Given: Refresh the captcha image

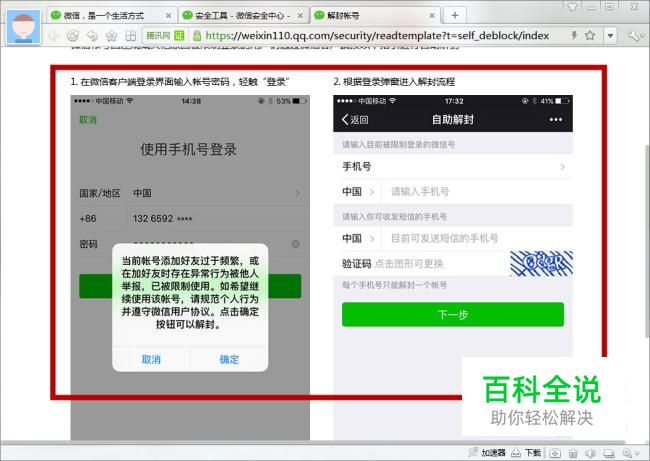Looking at the screenshot, I should click(x=541, y=264).
